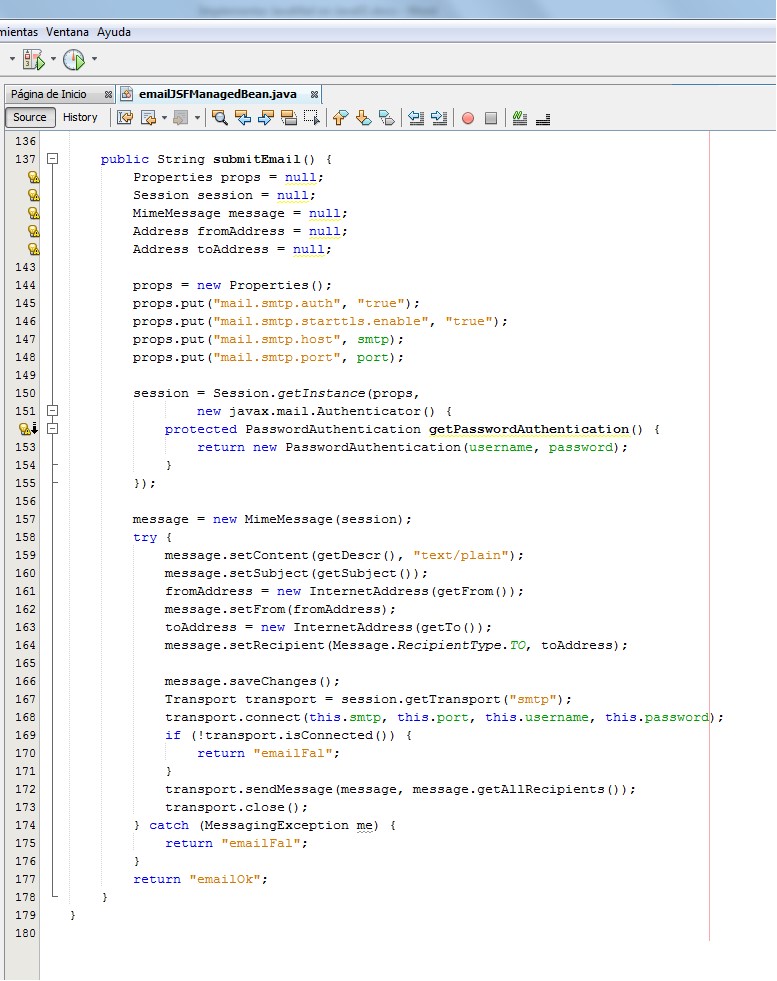Click line number 157 in gutter
This screenshot has height=981, width=777.
tap(26, 519)
